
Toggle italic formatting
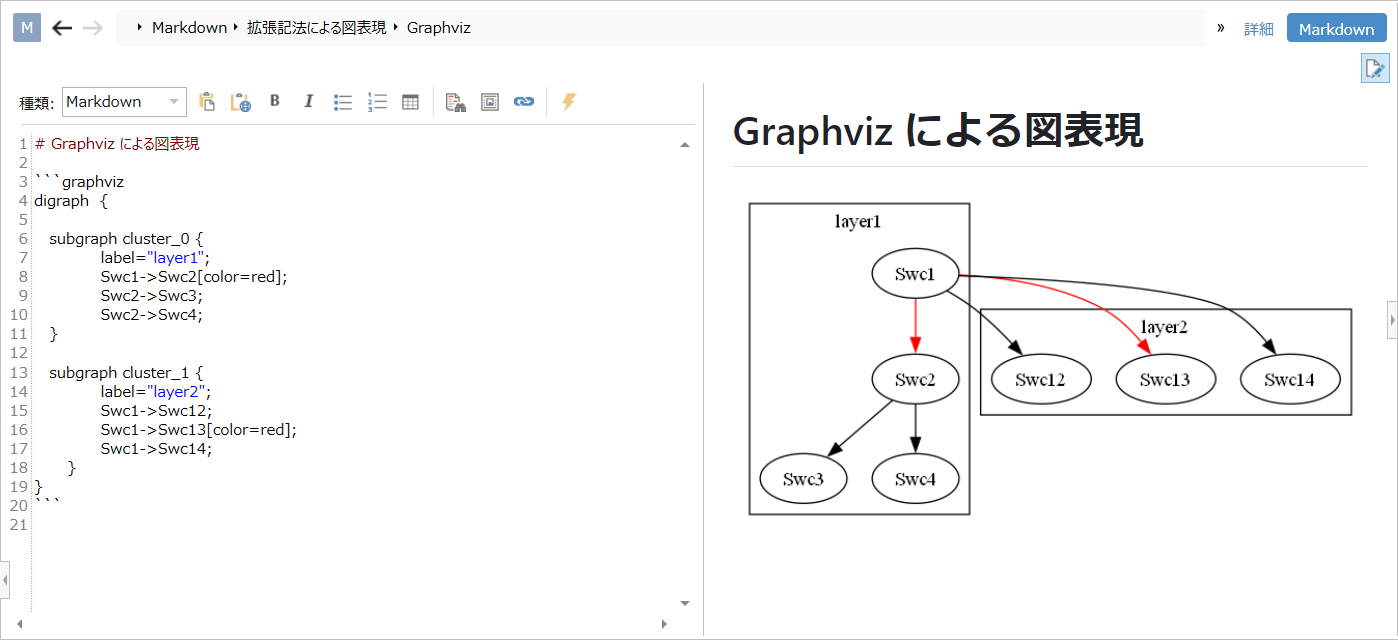(x=309, y=101)
